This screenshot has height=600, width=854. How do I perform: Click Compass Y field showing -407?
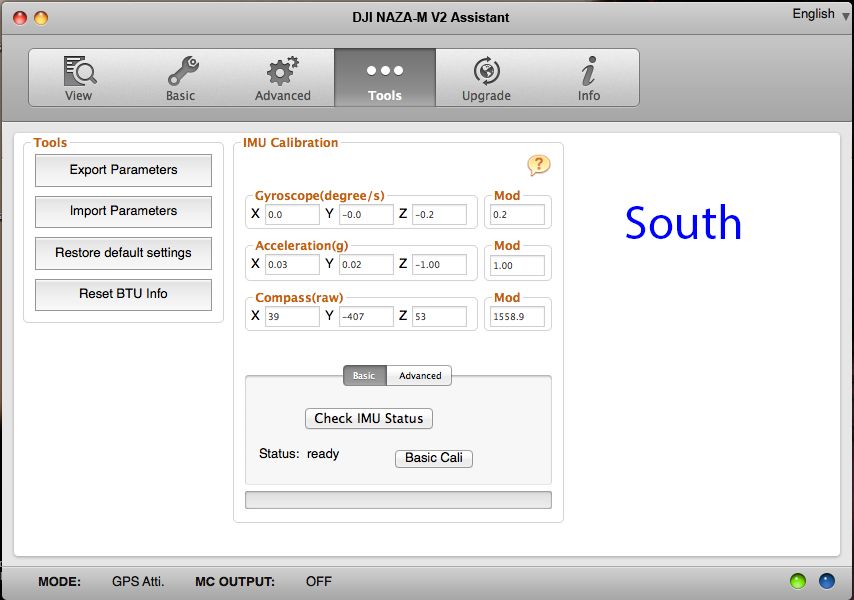coord(366,316)
